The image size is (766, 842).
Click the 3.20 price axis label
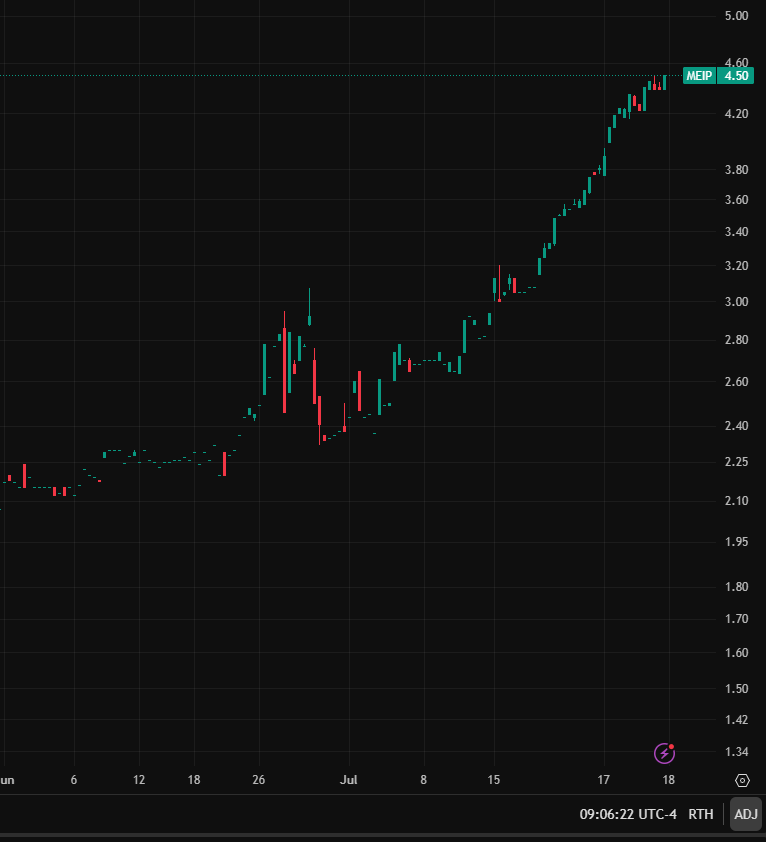click(x=736, y=266)
